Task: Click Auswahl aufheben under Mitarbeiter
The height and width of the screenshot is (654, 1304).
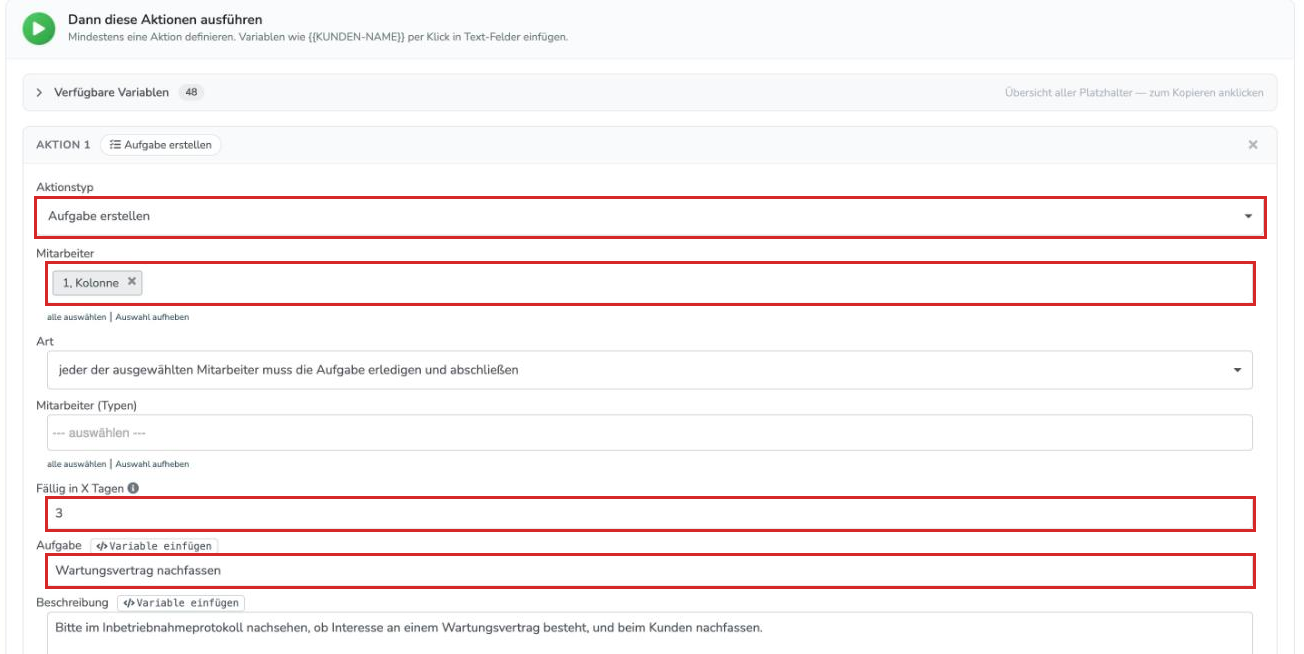Action: coord(152,317)
